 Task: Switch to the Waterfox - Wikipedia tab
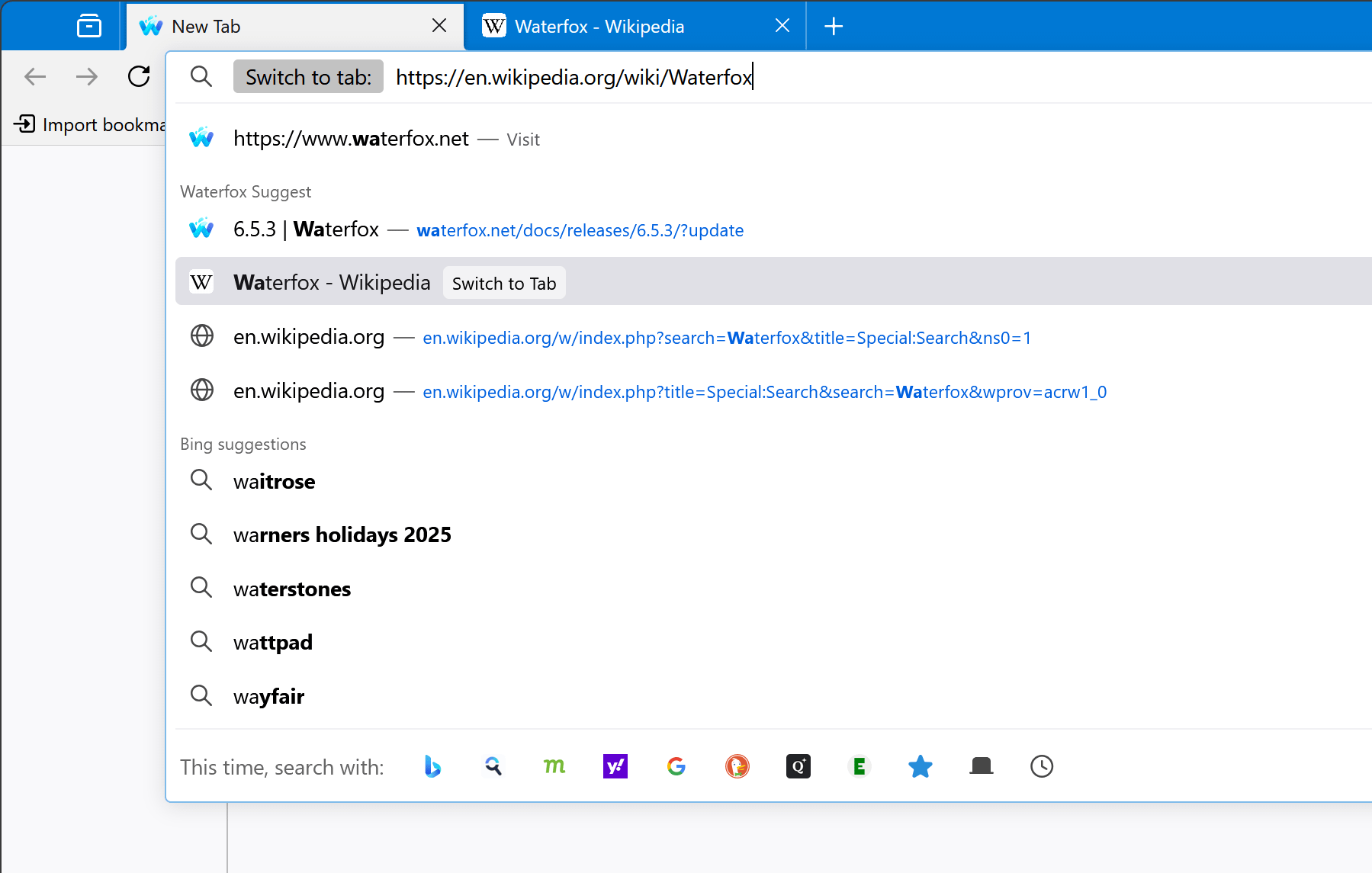pos(599,25)
